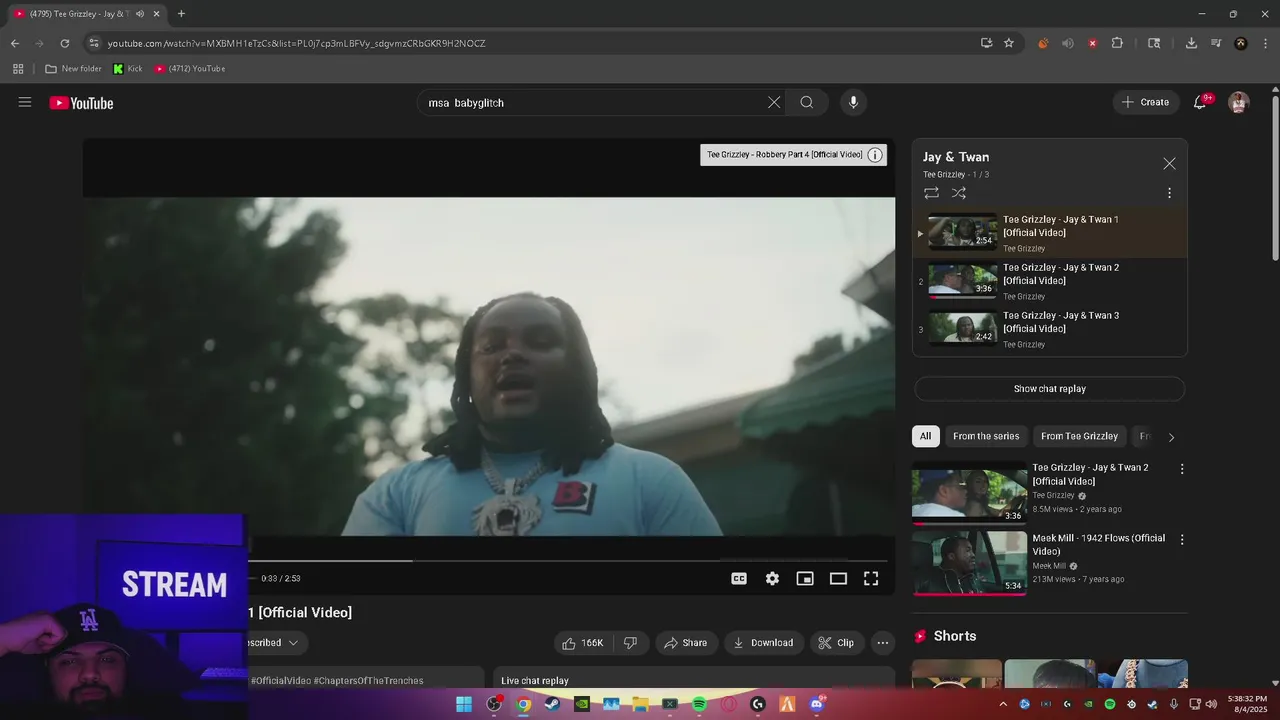Mute the tab via speaker icon
1280x720 pixels.
[x=140, y=14]
